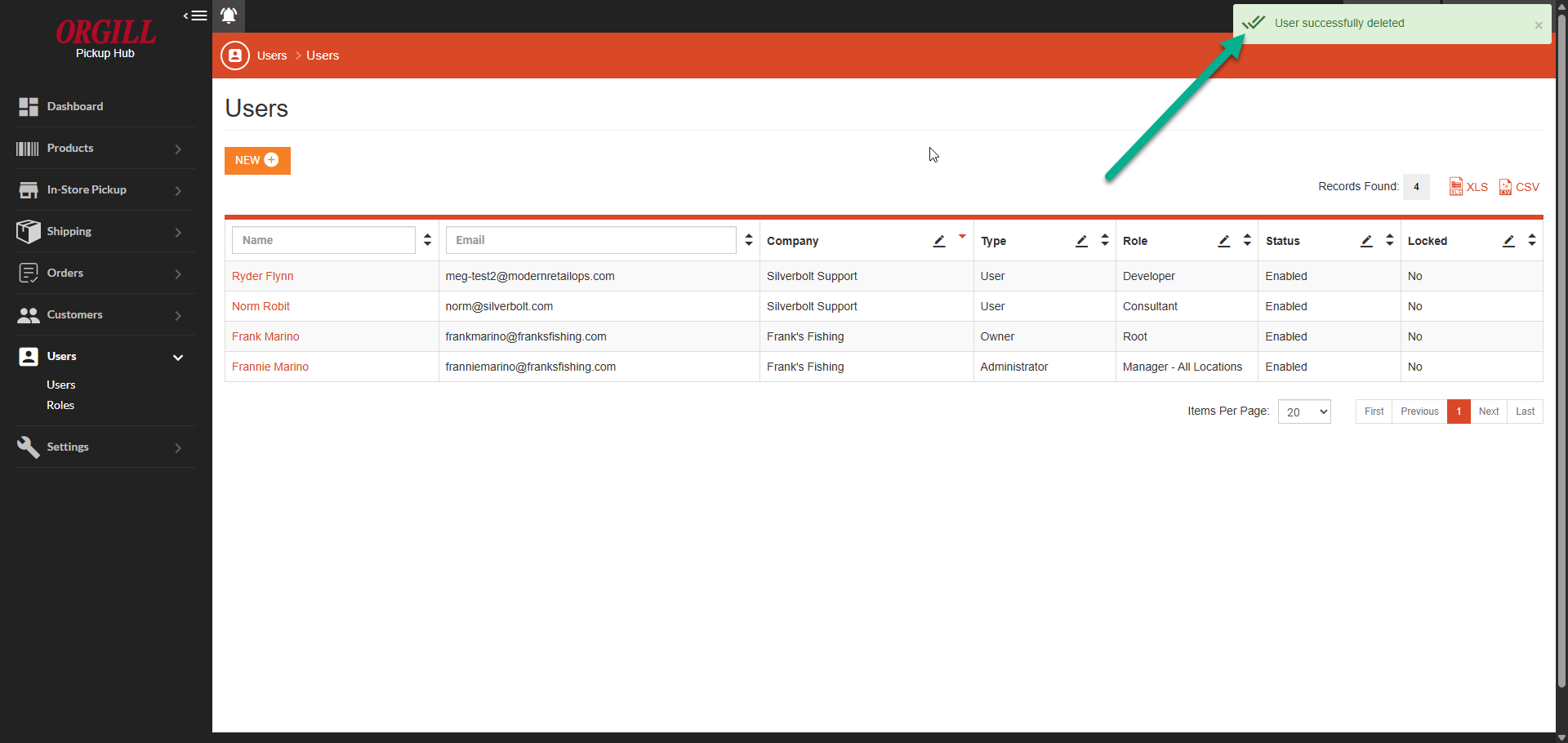The width and height of the screenshot is (1568, 743).
Task: Edit the Status column filter pencil
Action: [x=1366, y=241]
